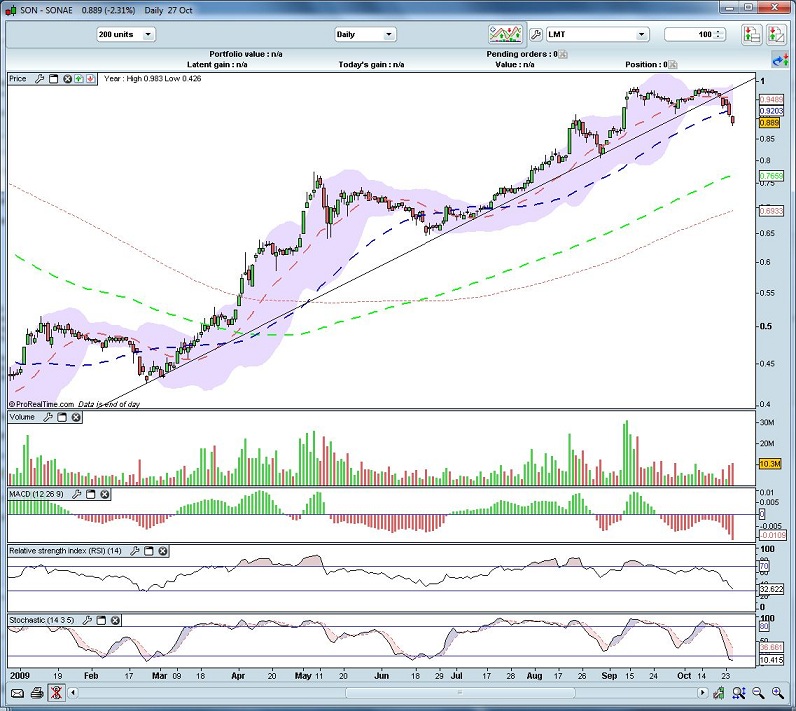
Task: Toggle the crossed-out red X tool button
Action: coord(56,693)
